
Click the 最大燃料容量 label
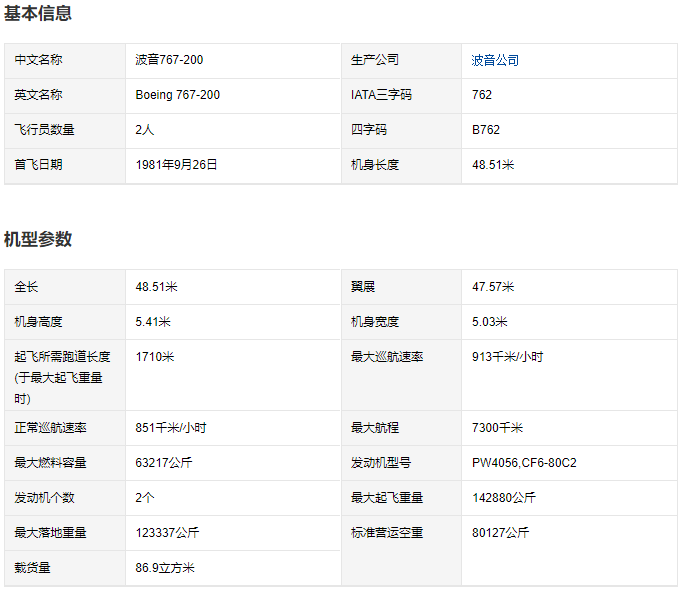pos(50,462)
